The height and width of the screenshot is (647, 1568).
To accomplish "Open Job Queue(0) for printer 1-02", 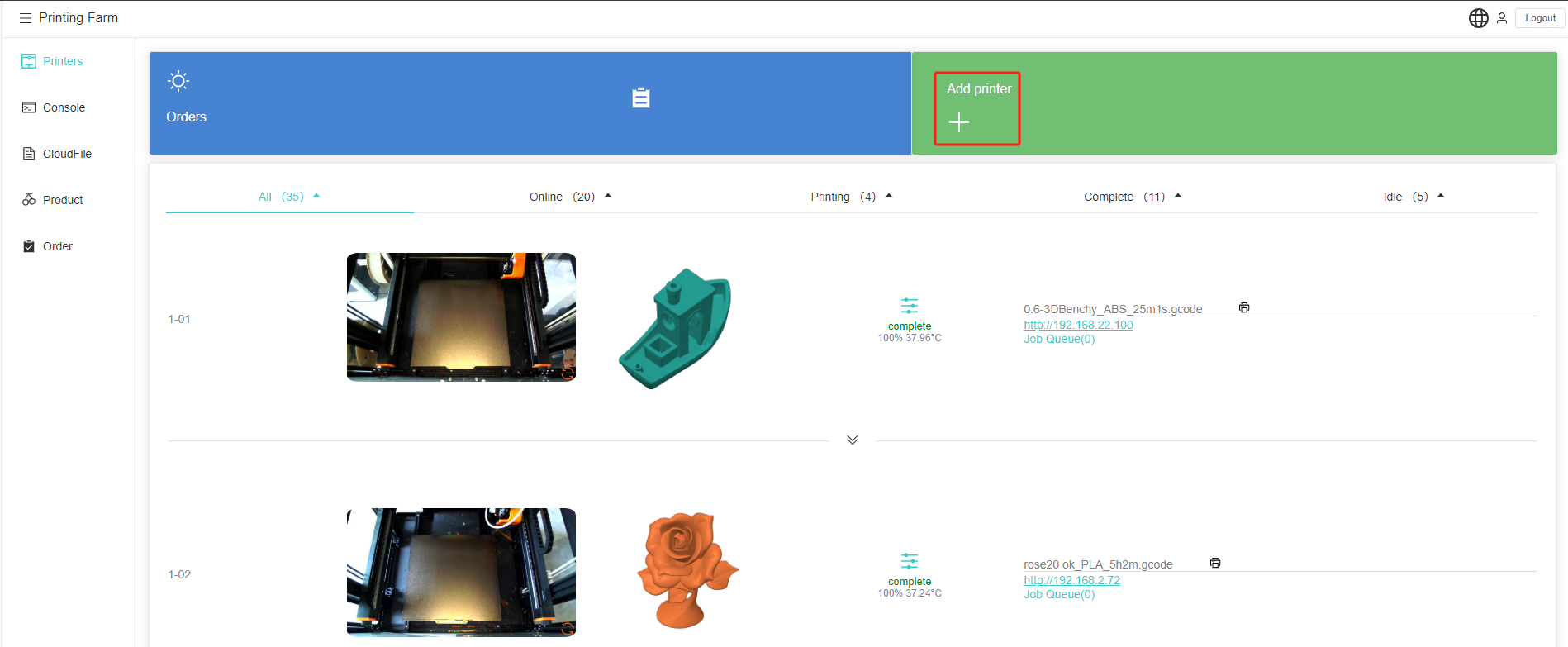I will click(x=1059, y=594).
